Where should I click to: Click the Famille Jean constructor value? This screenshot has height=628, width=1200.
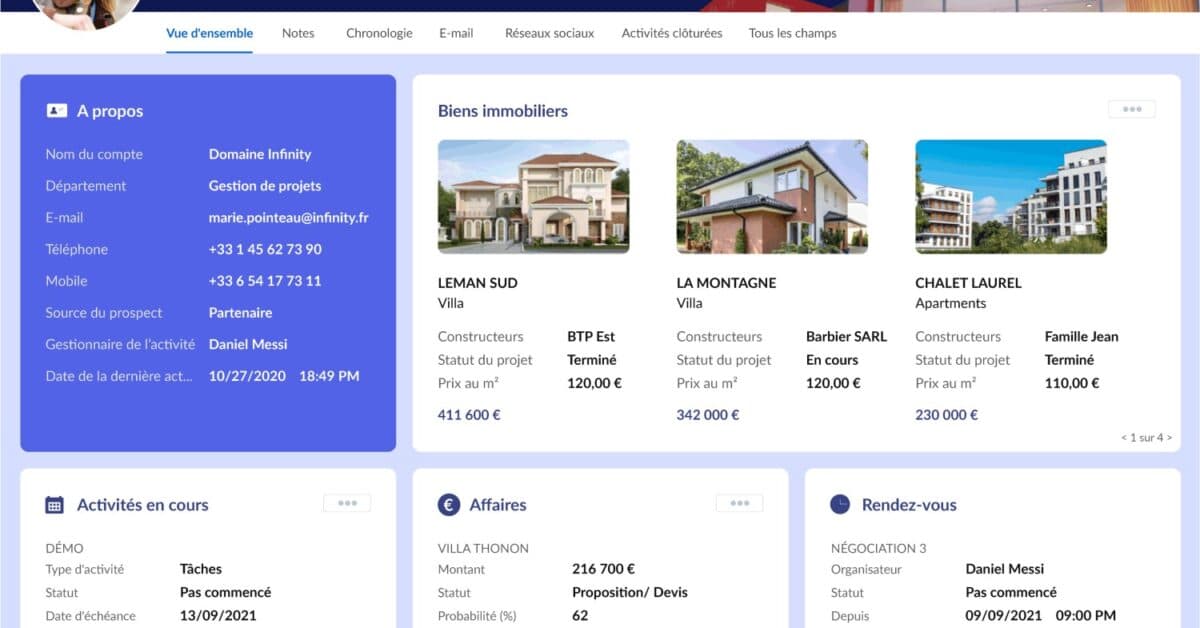pos(1082,337)
